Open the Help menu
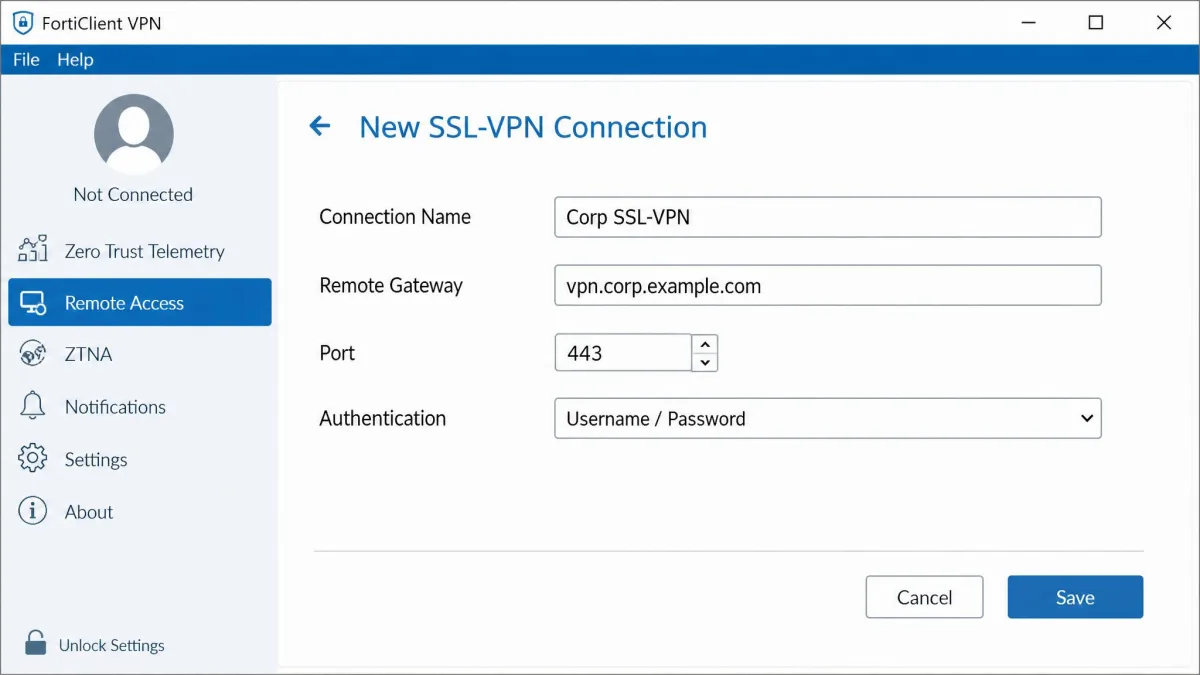Viewport: 1200px width, 675px height. pyautogui.click(x=75, y=60)
